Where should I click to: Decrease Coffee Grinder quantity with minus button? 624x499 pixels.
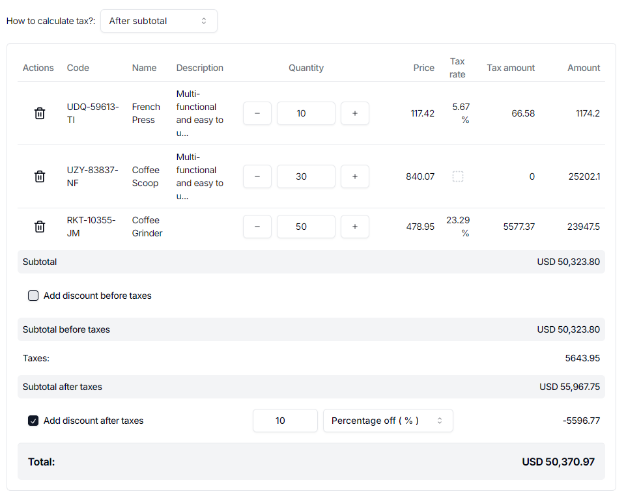257,227
